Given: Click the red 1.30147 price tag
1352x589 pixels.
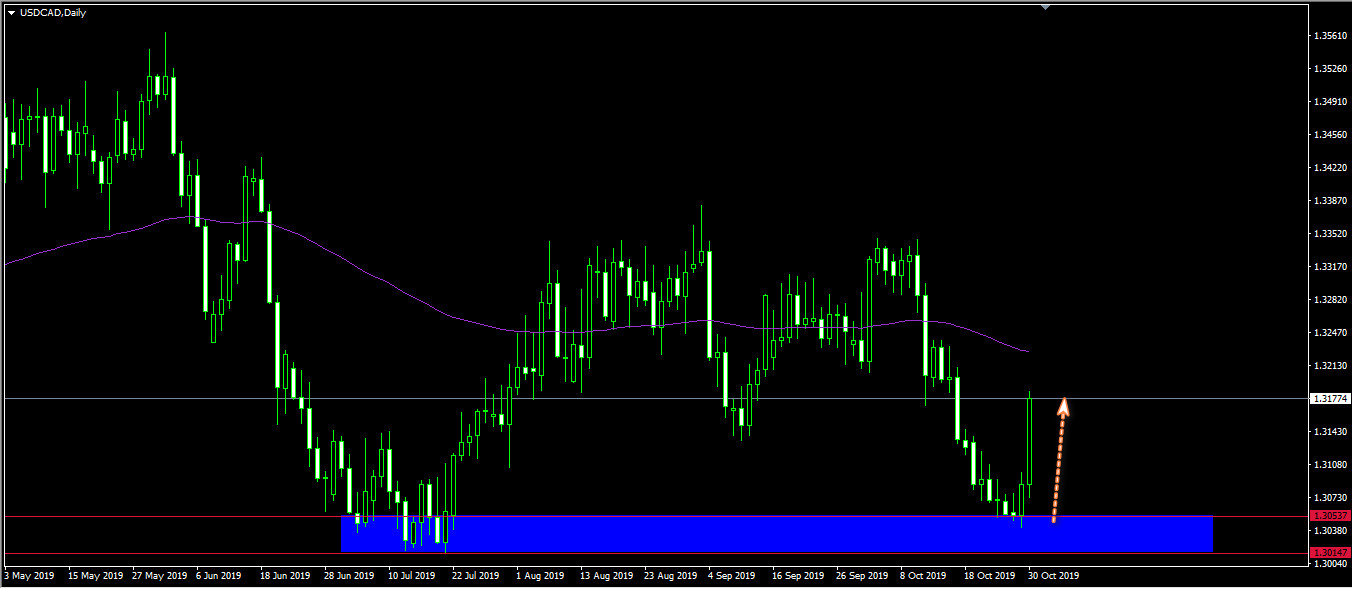Looking at the screenshot, I should coord(1330,552).
